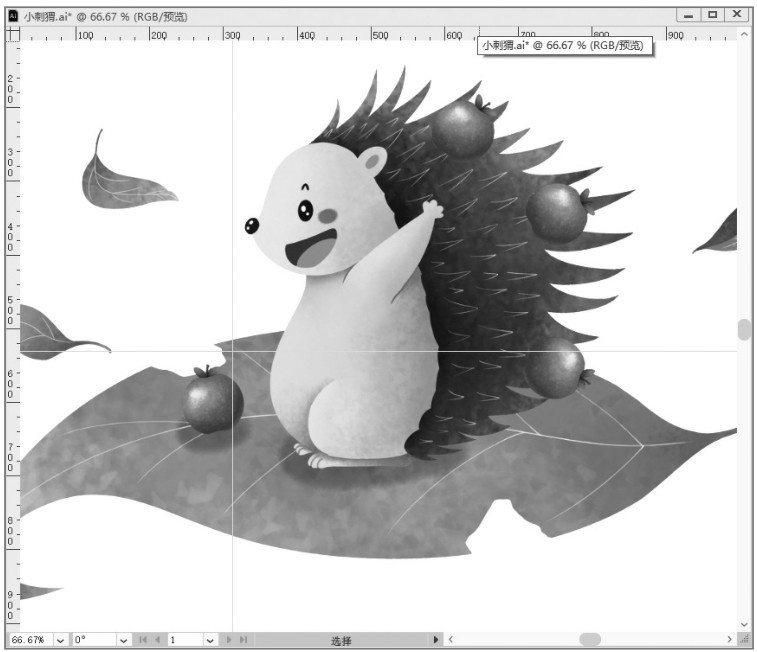Maximize the 小刺猬.ai document window
Image resolution: width=757 pixels, height=652 pixels.
pyautogui.click(x=712, y=15)
